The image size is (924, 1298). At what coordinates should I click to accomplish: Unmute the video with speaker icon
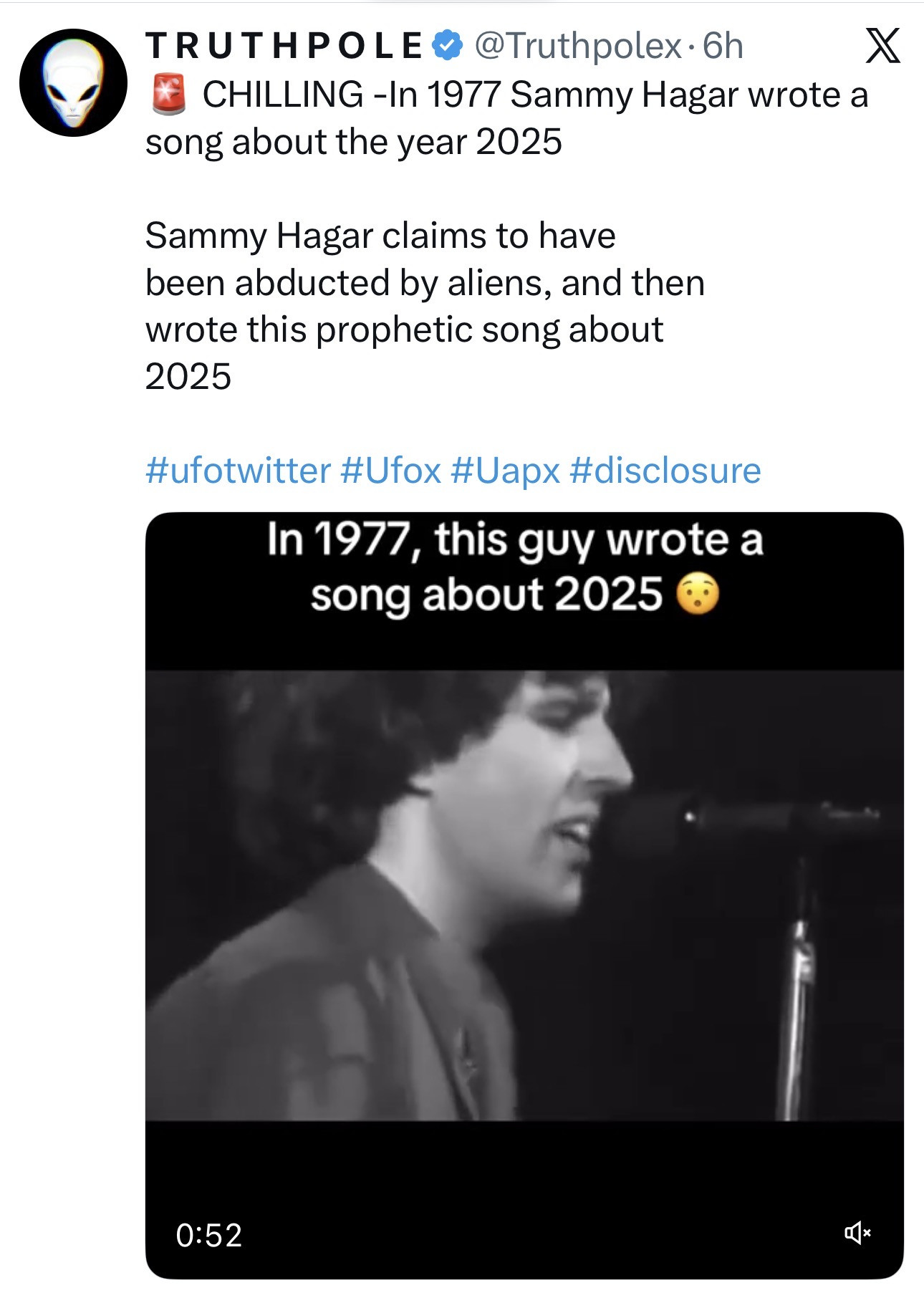click(x=857, y=1233)
